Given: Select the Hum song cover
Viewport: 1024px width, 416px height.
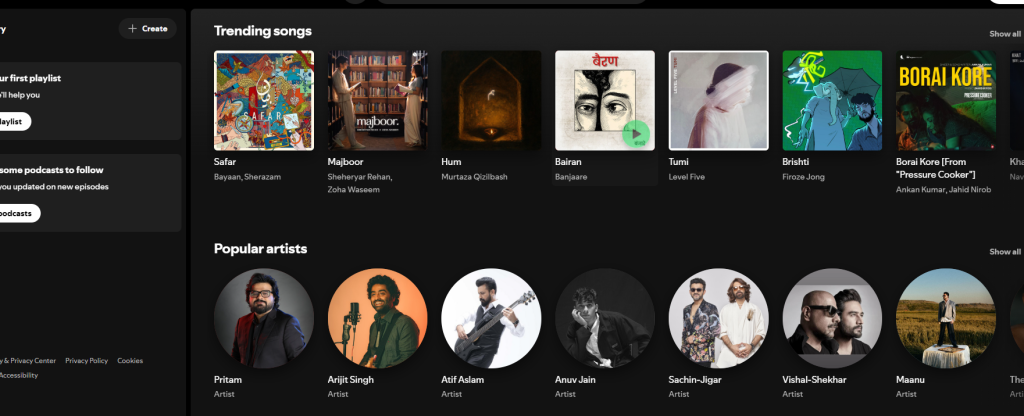Looking at the screenshot, I should (491, 101).
